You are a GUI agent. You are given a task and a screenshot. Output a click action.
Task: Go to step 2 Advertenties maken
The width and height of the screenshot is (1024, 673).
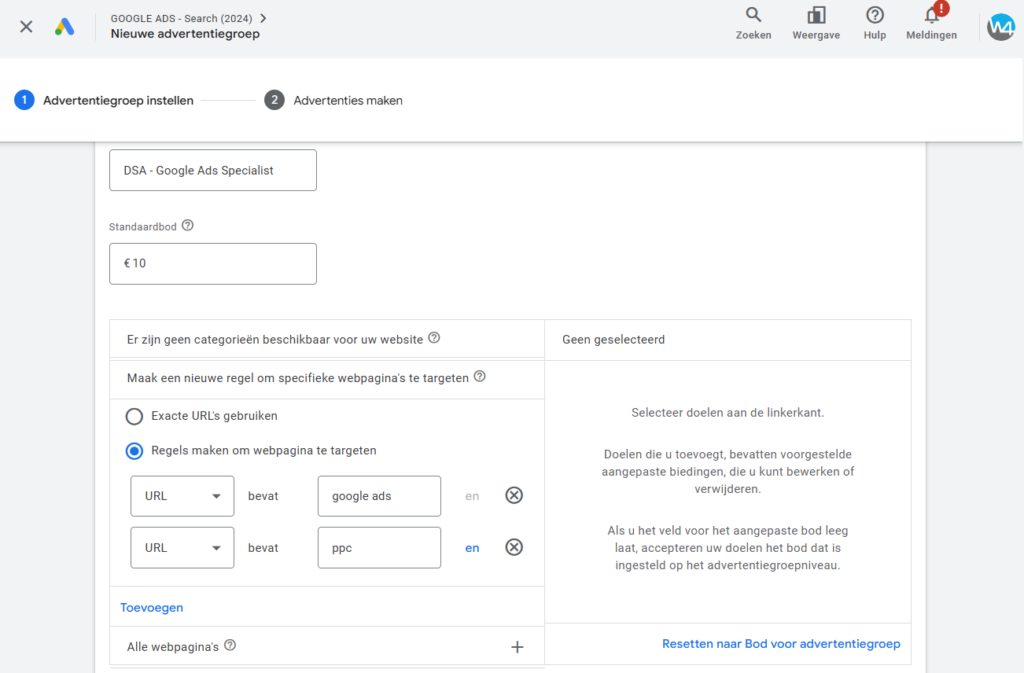[x=335, y=100]
